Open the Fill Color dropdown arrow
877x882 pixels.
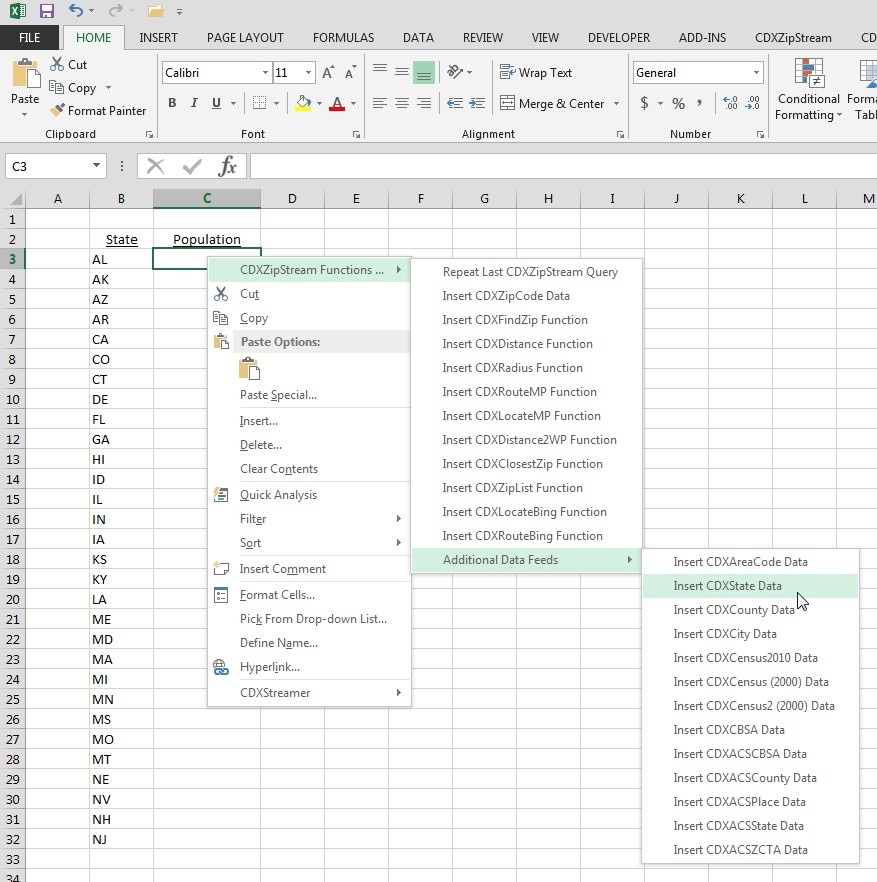320,104
